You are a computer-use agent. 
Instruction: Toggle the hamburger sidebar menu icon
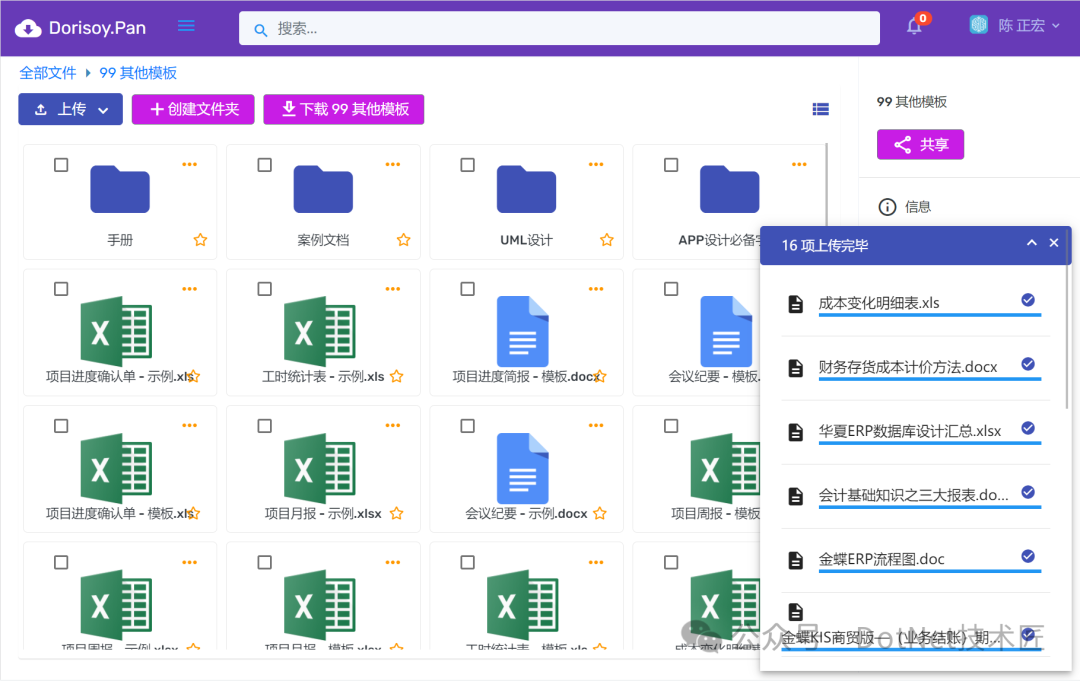(186, 25)
